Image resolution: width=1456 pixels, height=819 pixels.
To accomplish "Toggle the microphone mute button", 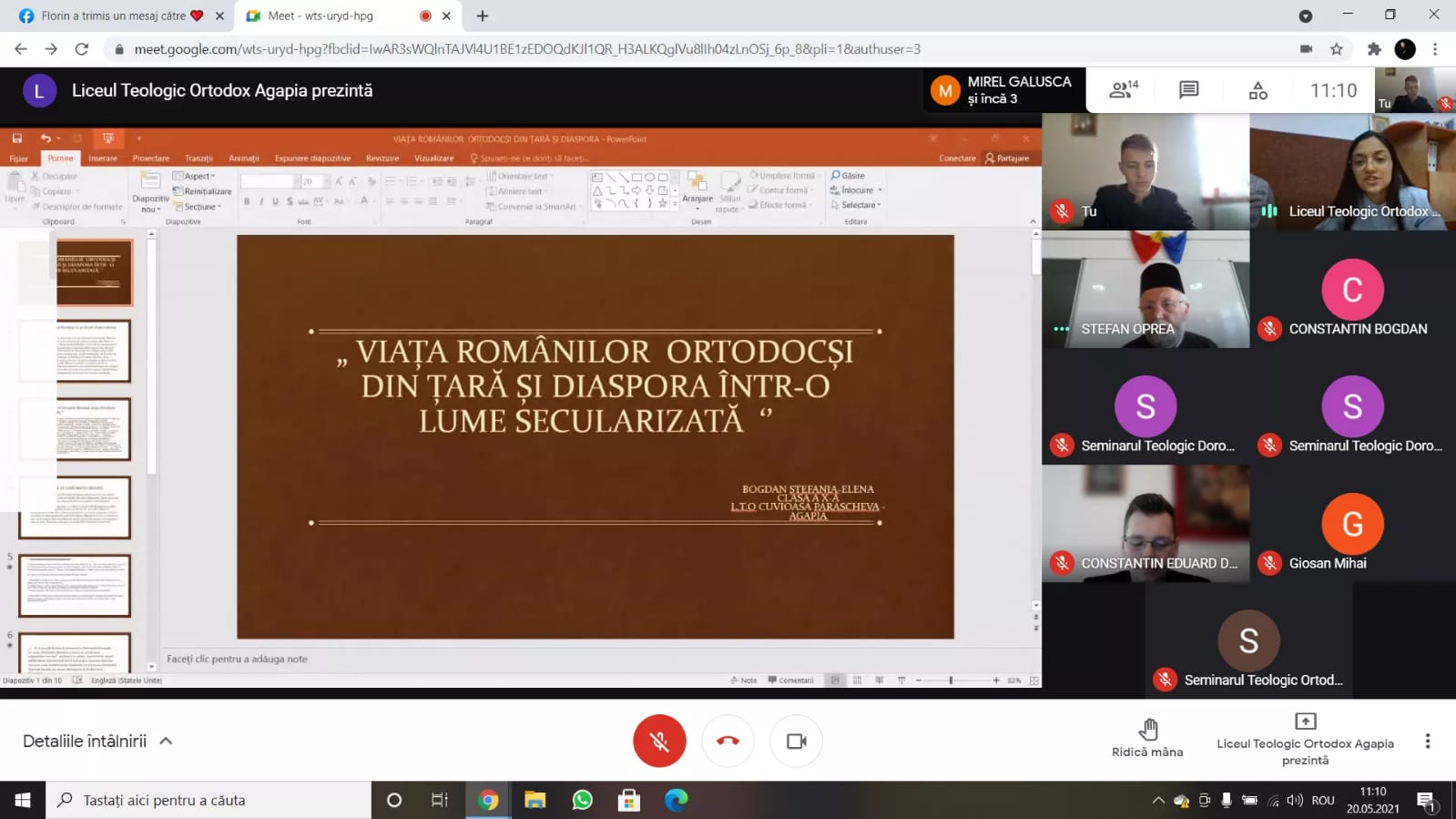I will [659, 741].
